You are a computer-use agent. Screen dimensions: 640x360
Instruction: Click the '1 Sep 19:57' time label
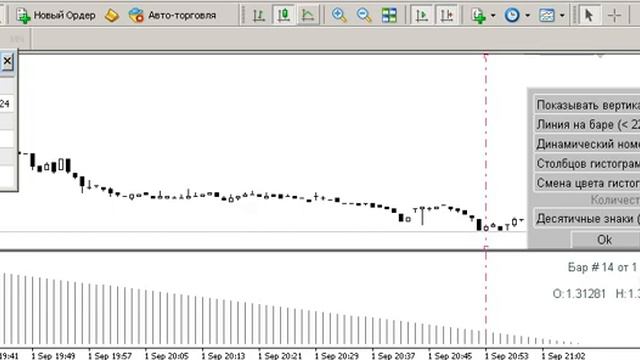[110, 356]
